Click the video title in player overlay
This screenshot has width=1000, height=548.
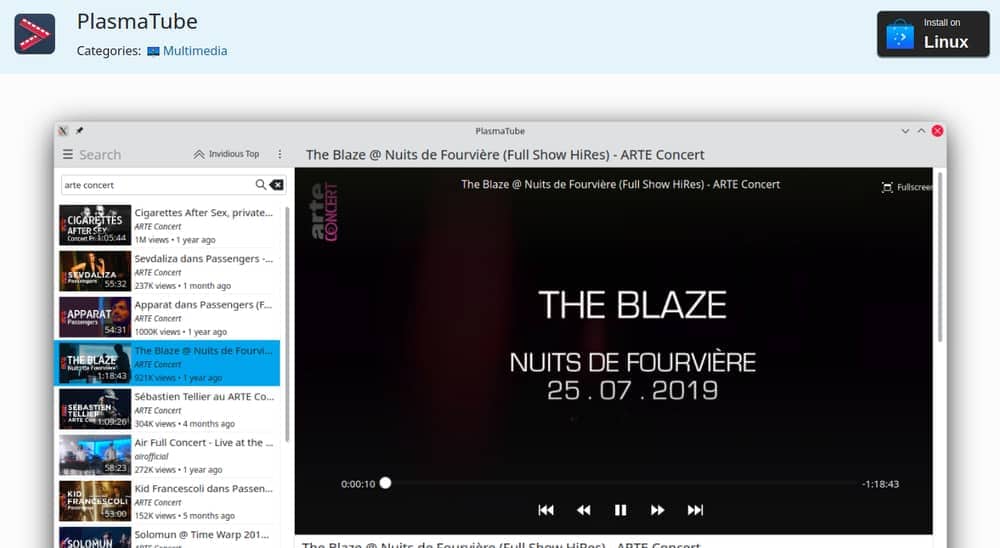tap(620, 184)
